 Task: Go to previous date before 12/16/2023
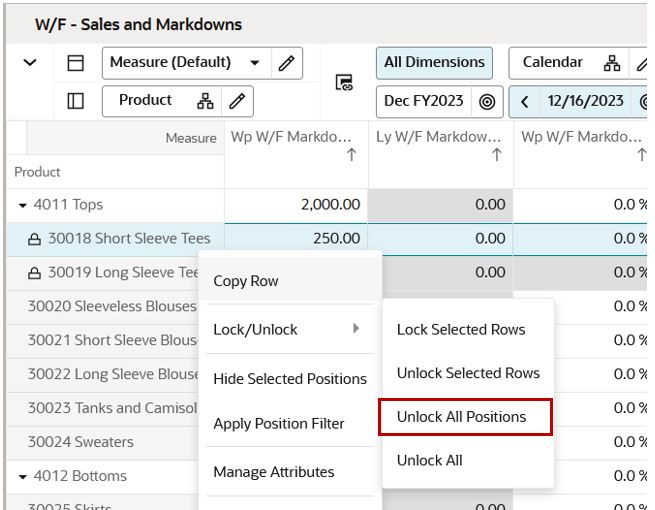[x=525, y=101]
